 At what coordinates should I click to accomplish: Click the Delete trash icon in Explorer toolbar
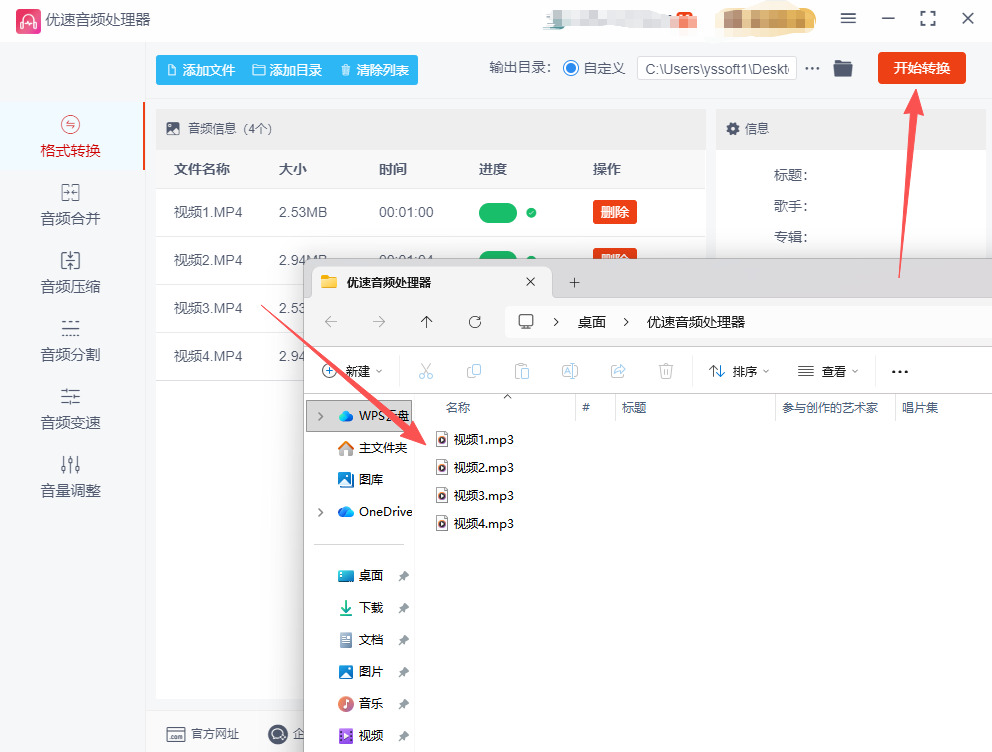pyautogui.click(x=666, y=371)
